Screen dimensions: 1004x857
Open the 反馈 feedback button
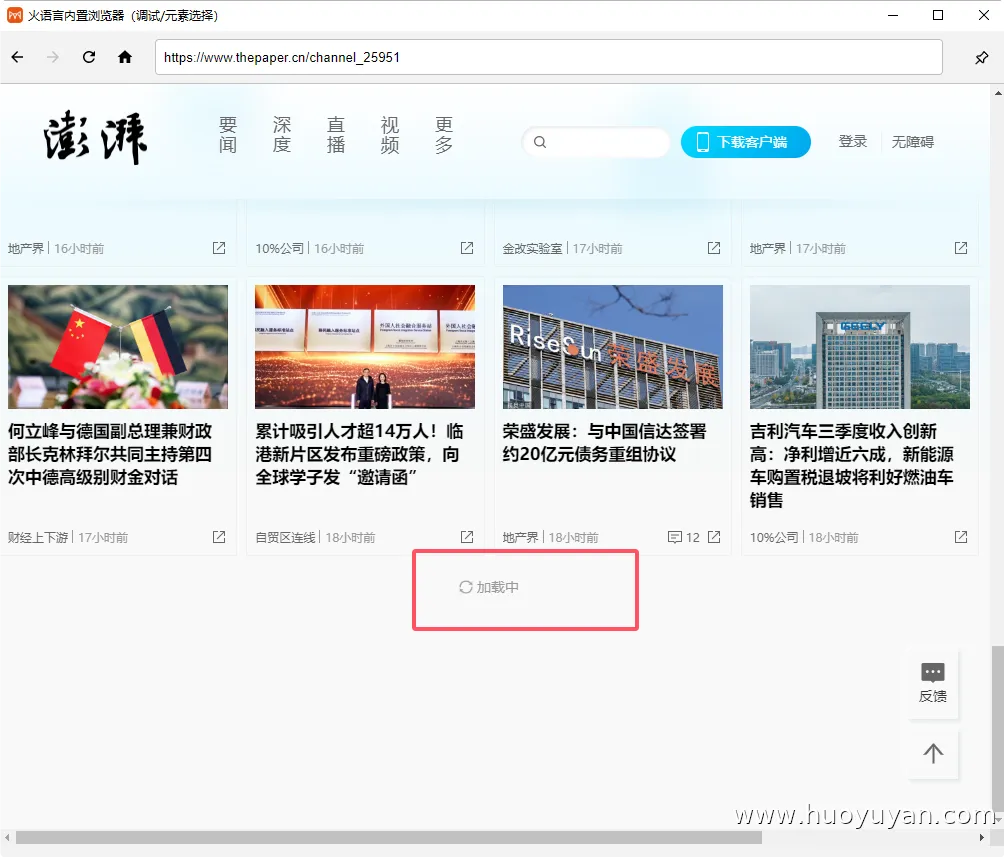(933, 683)
